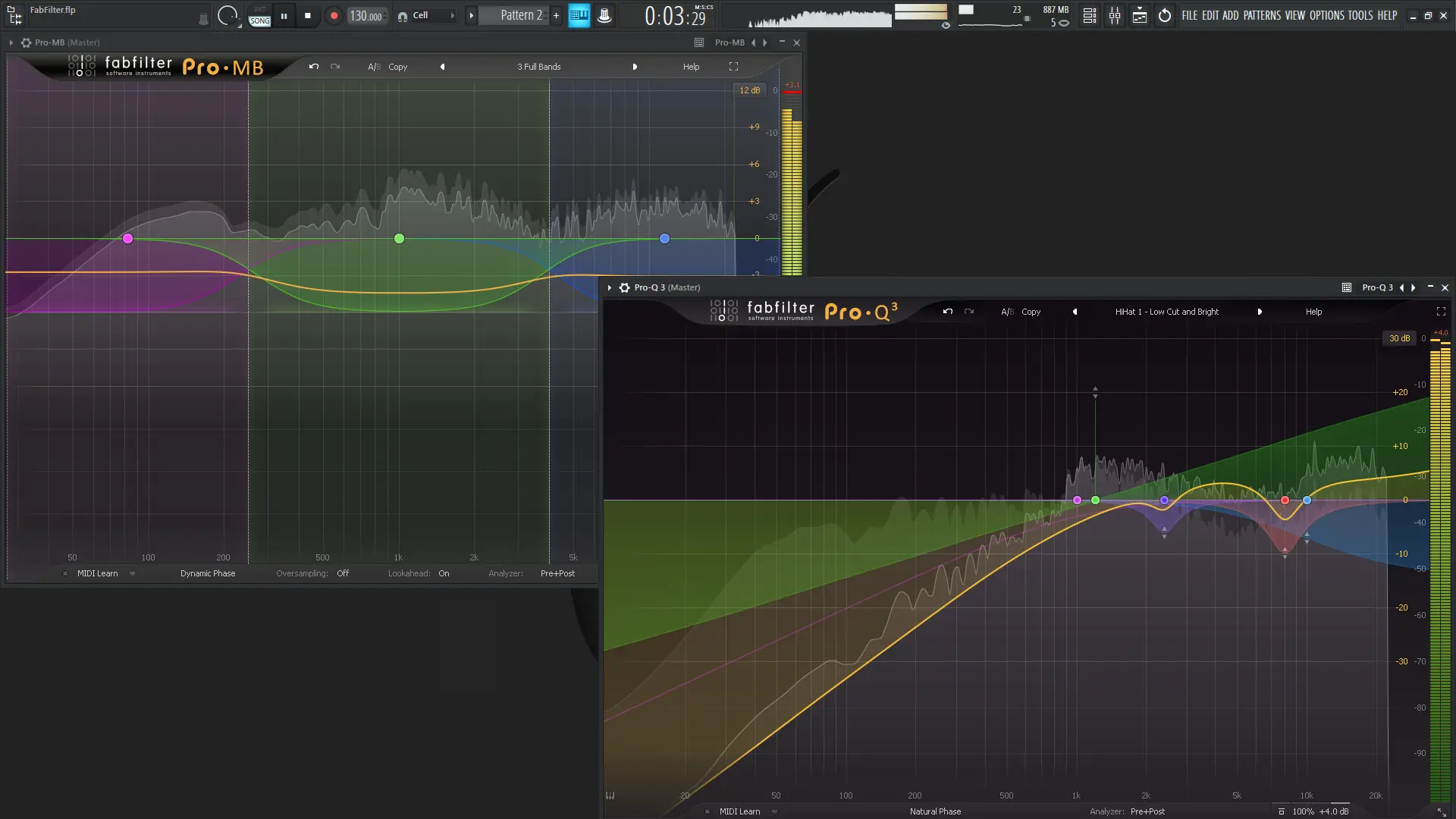Open the PATTERNS menu
The image size is (1456, 819).
[x=1261, y=15]
